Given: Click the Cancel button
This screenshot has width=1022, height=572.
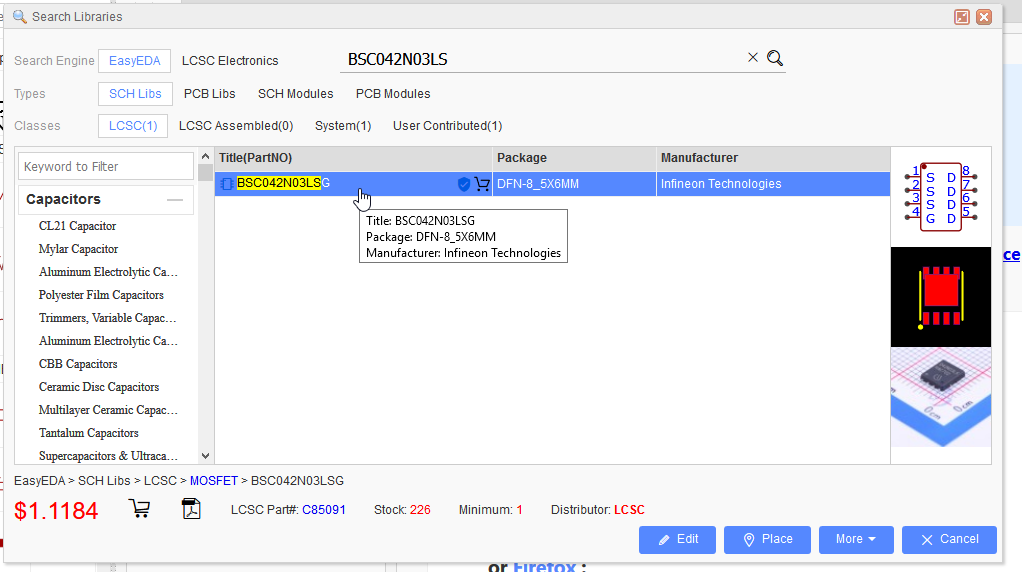Looking at the screenshot, I should (x=949, y=539).
